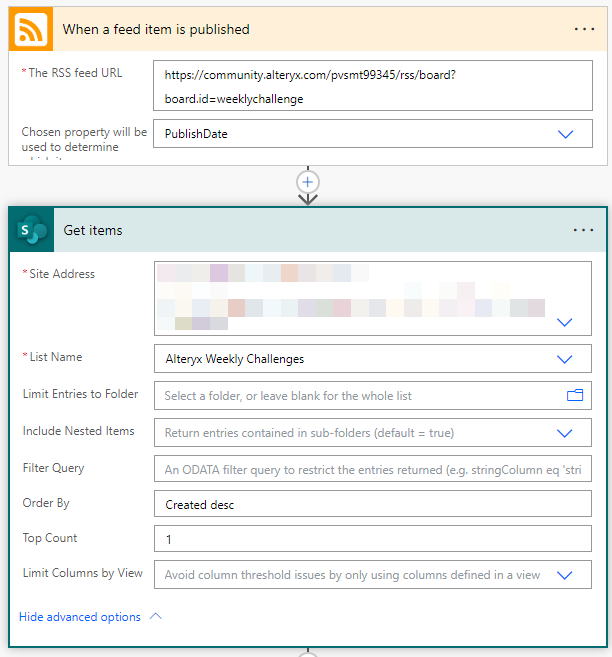Open the folder picker for Limit Entries
Image resolution: width=612 pixels, height=657 pixels.
coord(575,395)
